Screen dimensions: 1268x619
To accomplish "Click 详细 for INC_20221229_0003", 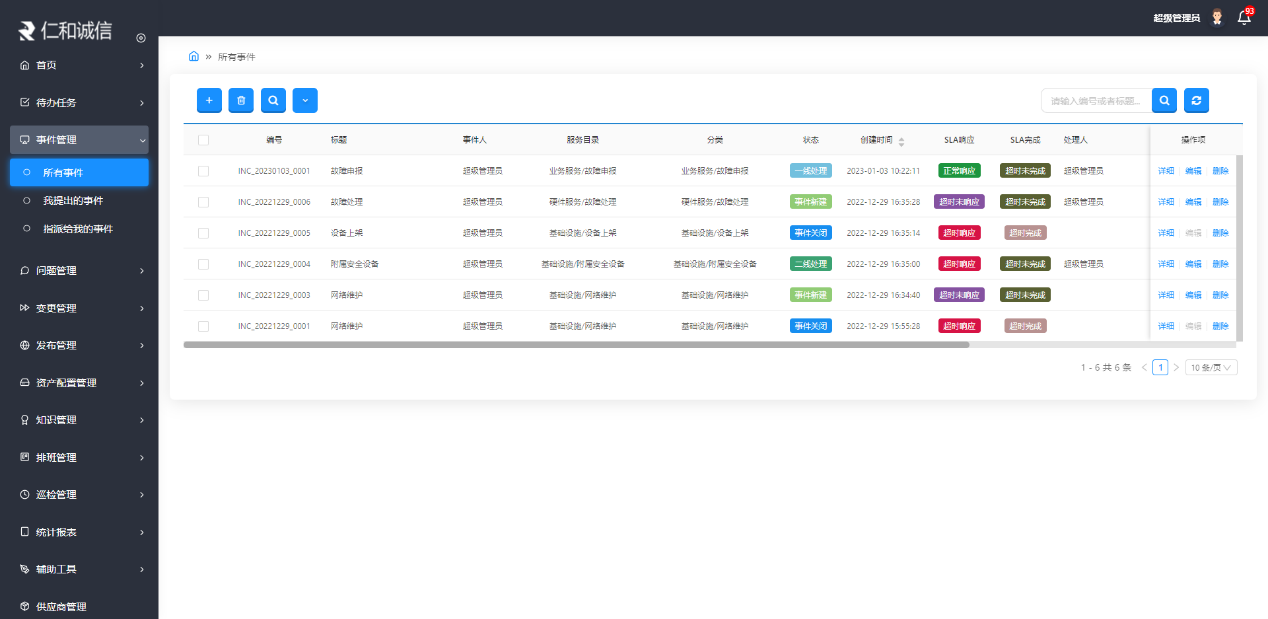I will 1166,295.
